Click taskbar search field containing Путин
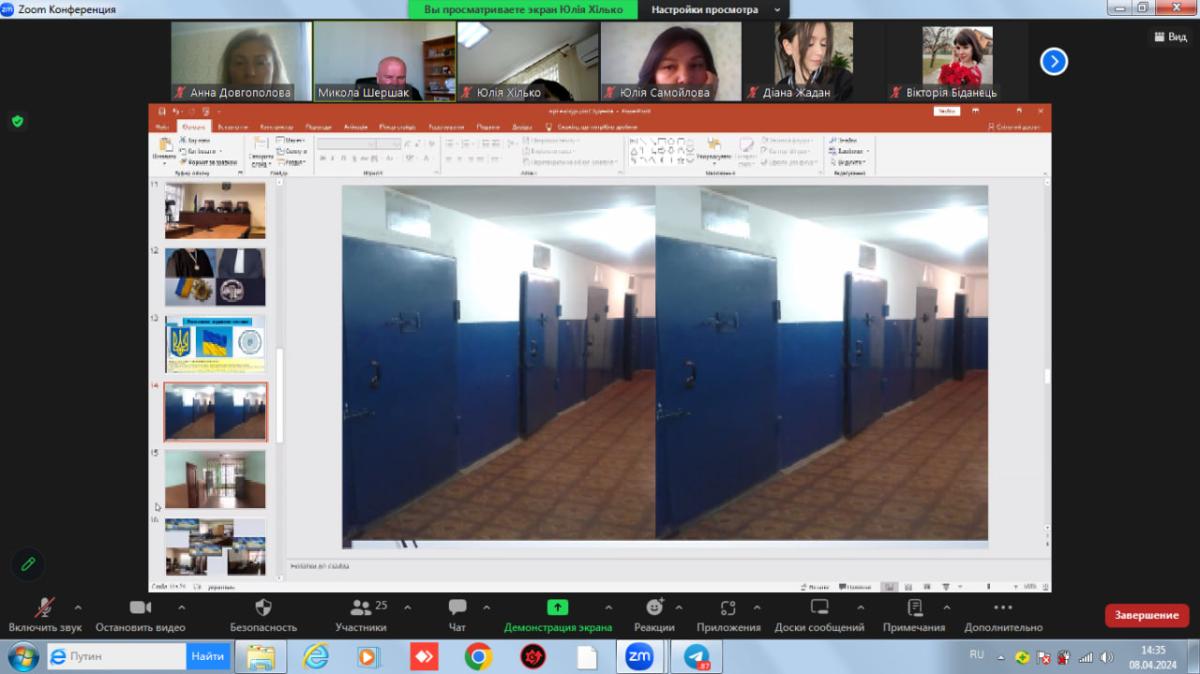This screenshot has height=674, width=1200. tap(115, 657)
